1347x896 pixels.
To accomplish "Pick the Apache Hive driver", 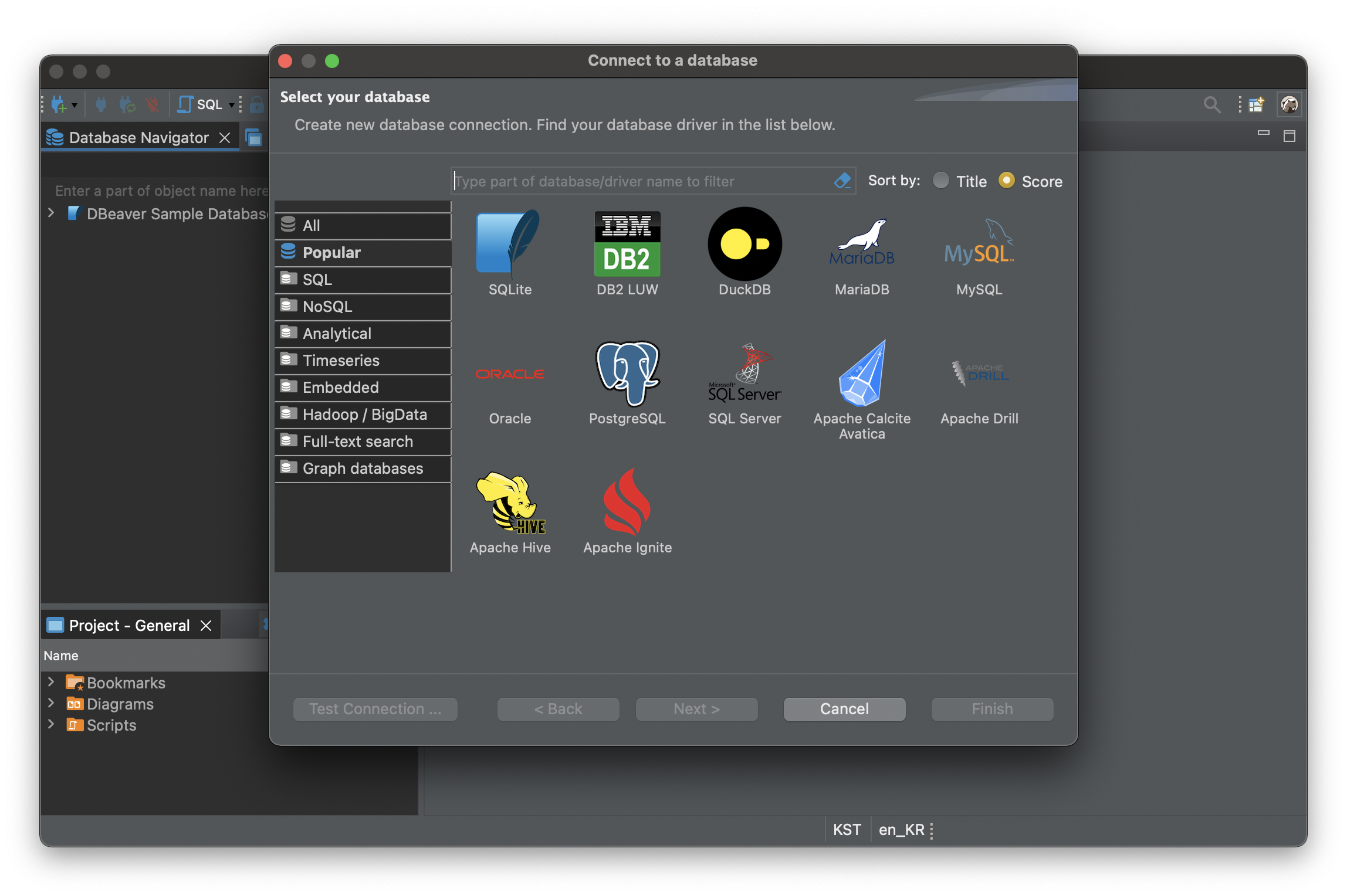I will (510, 511).
